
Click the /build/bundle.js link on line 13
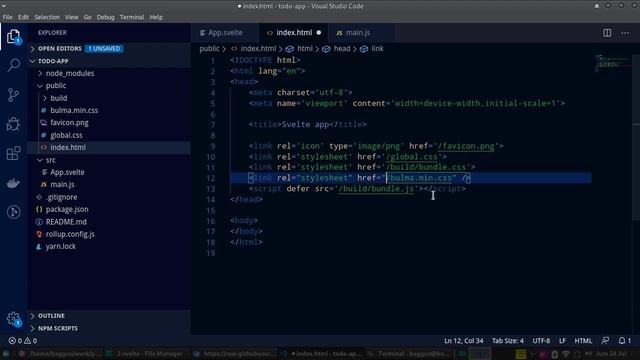point(376,189)
